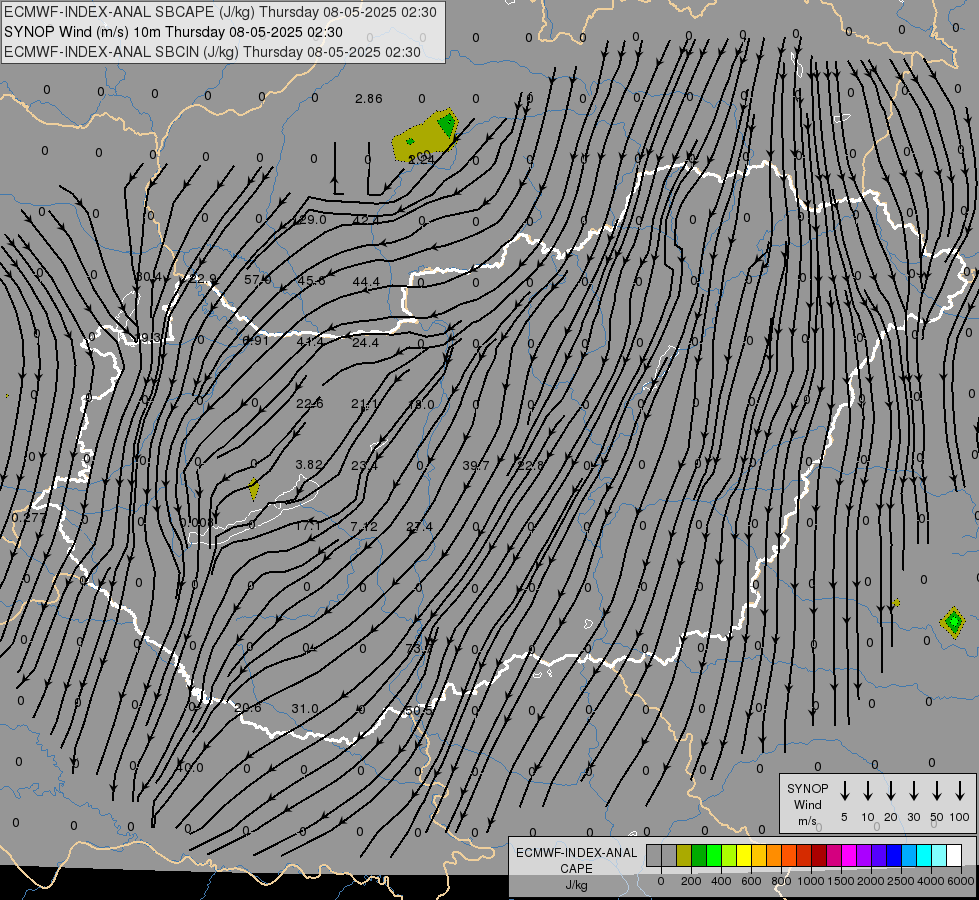Click the '6000' tick label in CAPE legend

961,881
